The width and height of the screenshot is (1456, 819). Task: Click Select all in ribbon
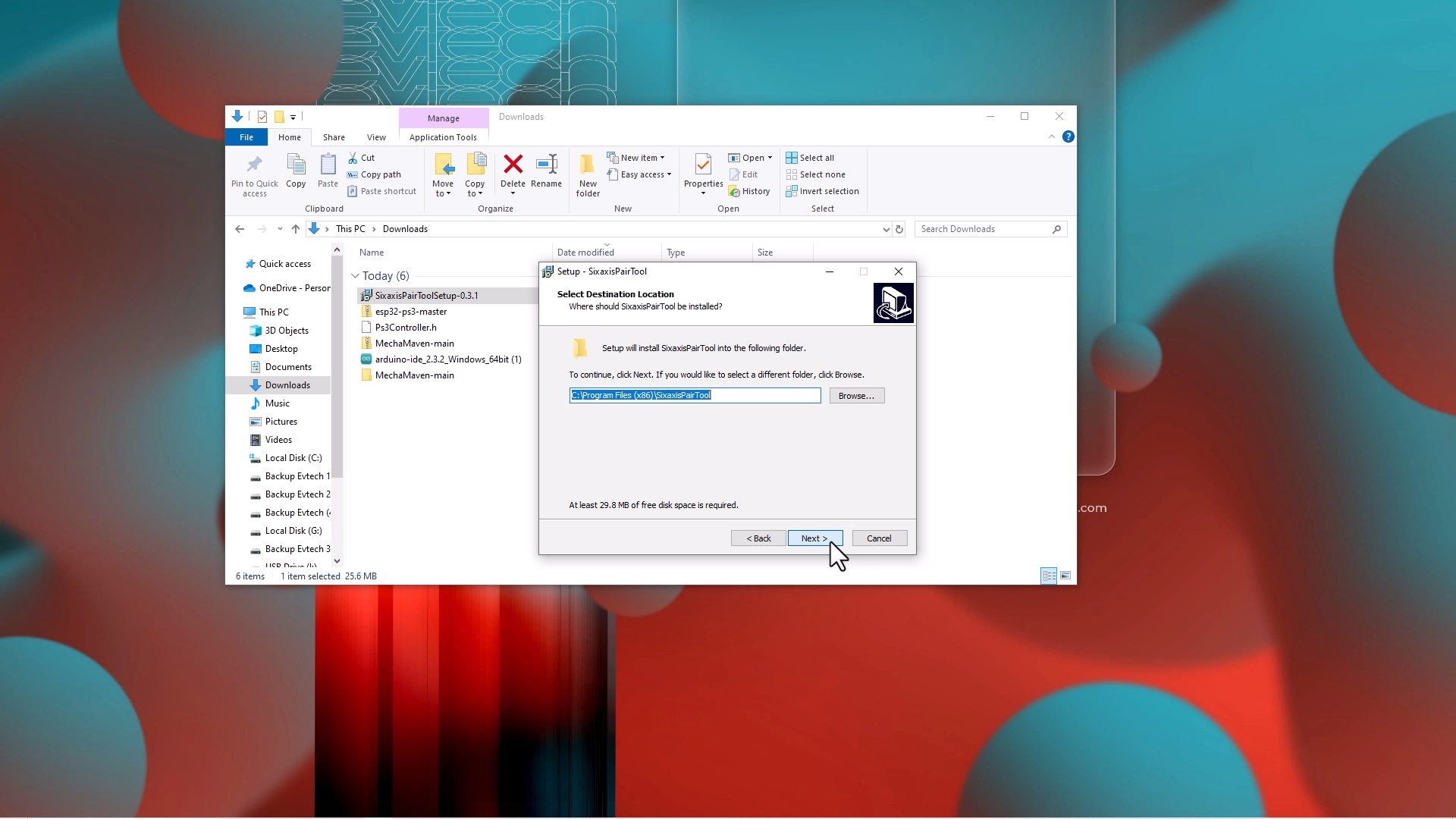810,158
